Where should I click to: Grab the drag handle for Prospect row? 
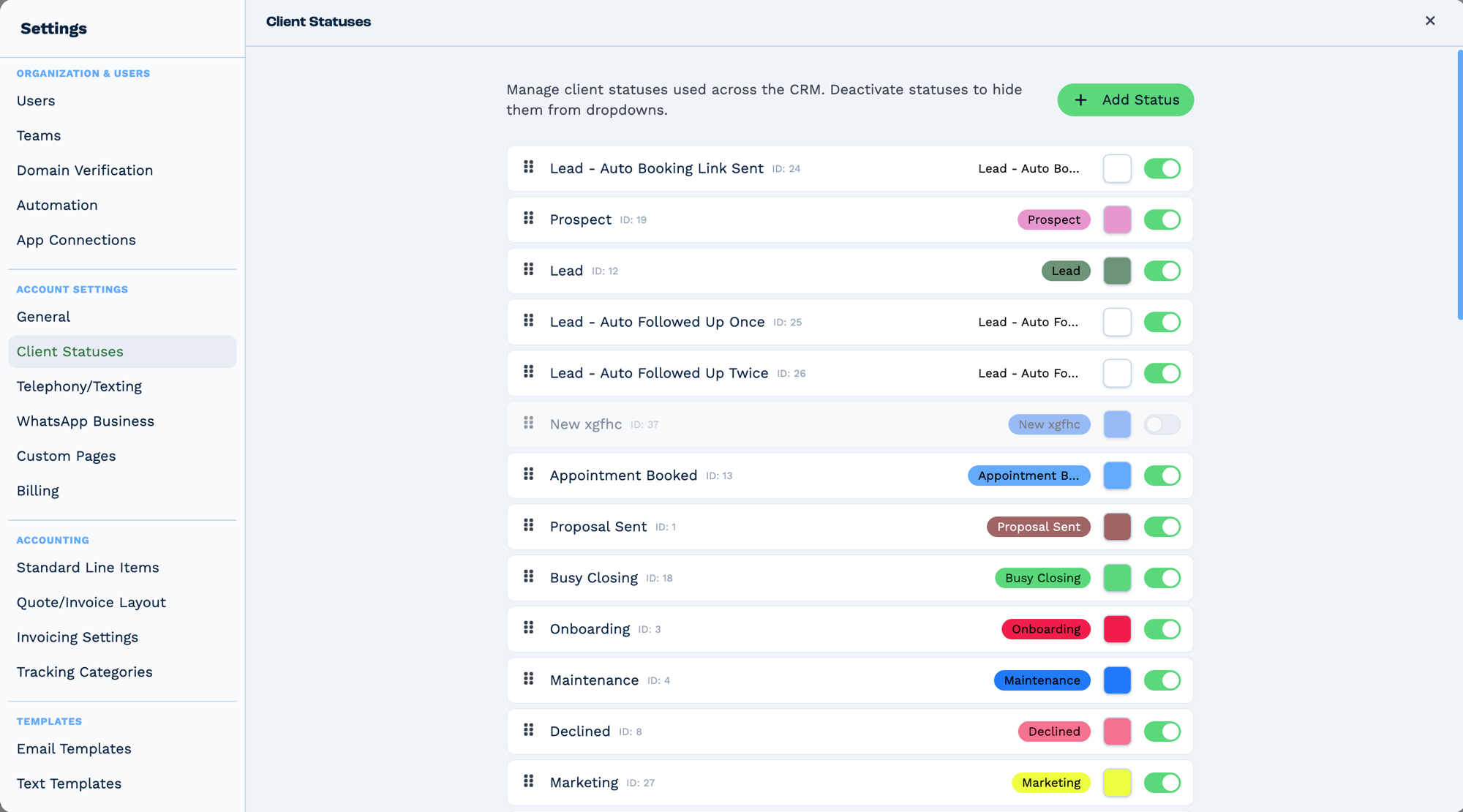click(x=528, y=219)
